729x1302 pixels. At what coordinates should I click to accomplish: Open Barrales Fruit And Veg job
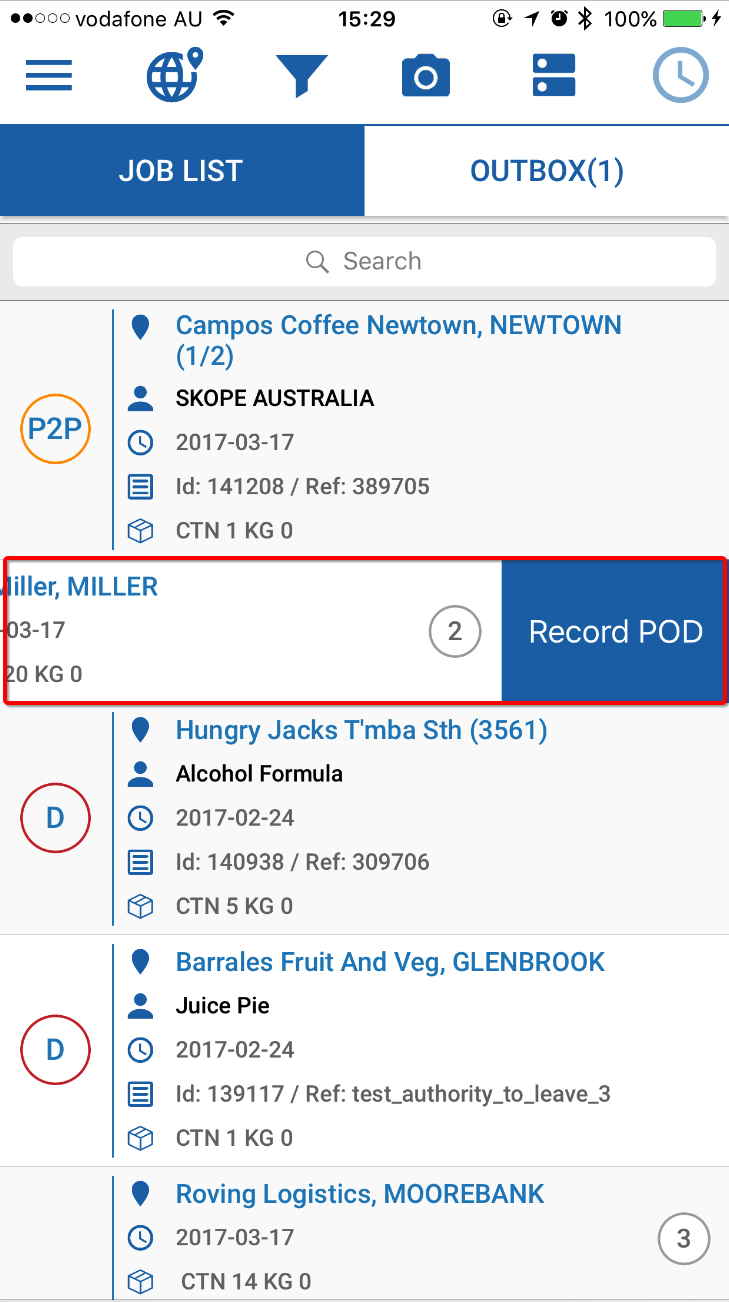[390, 963]
